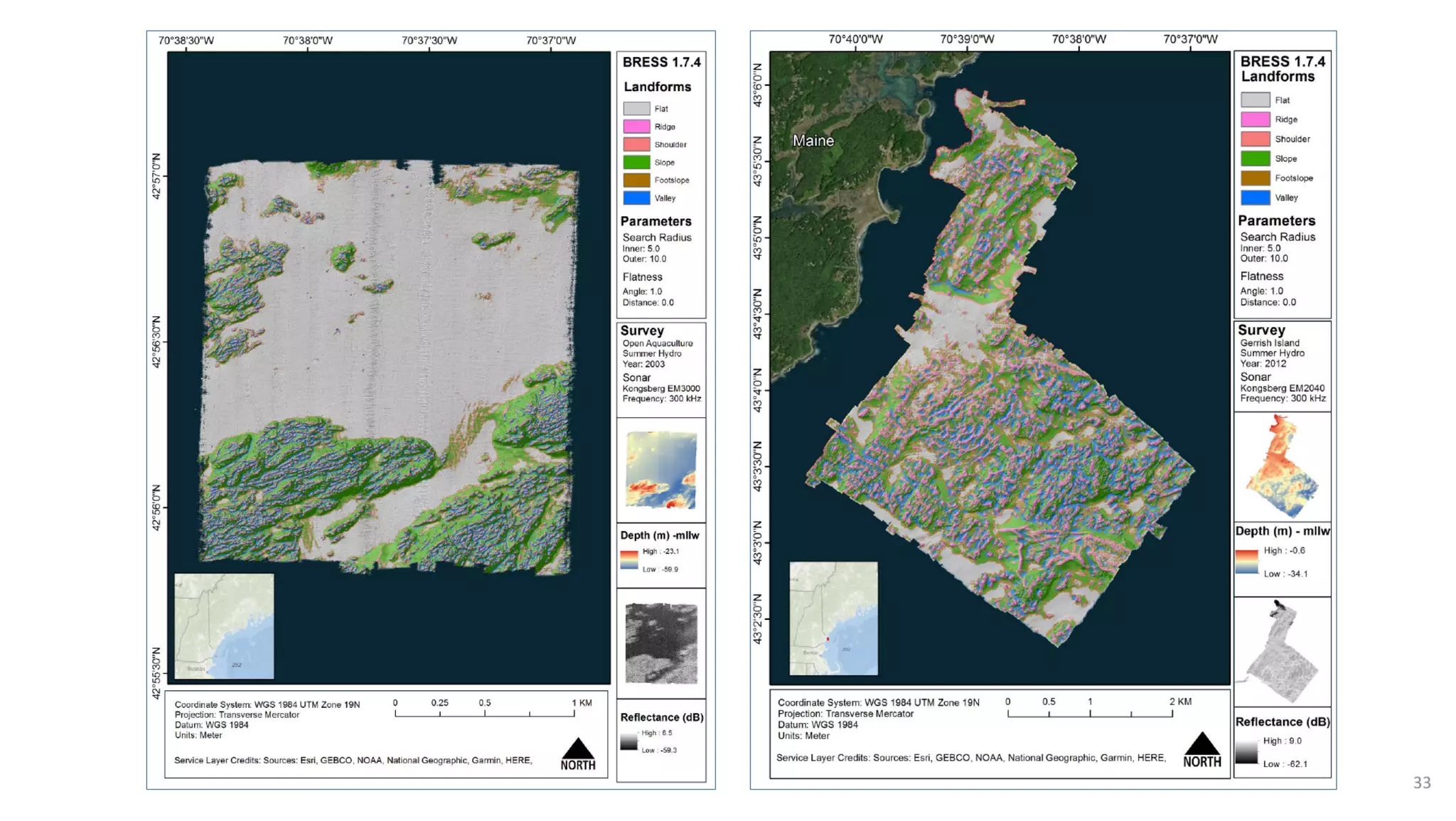Image resolution: width=1456 pixels, height=821 pixels.
Task: Click slide page number 33
Action: pyautogui.click(x=1421, y=783)
